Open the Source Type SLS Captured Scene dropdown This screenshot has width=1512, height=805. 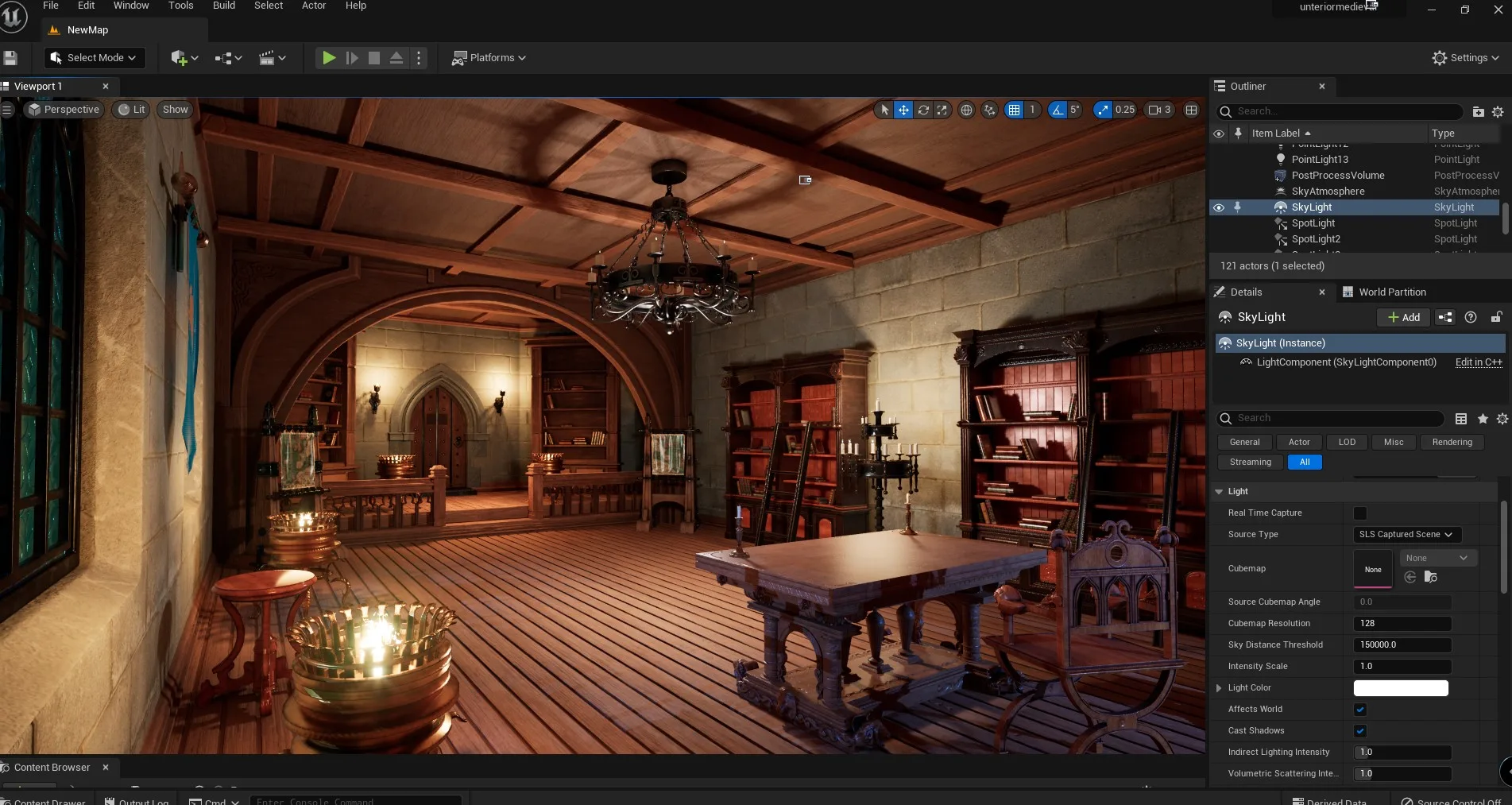coord(1406,535)
